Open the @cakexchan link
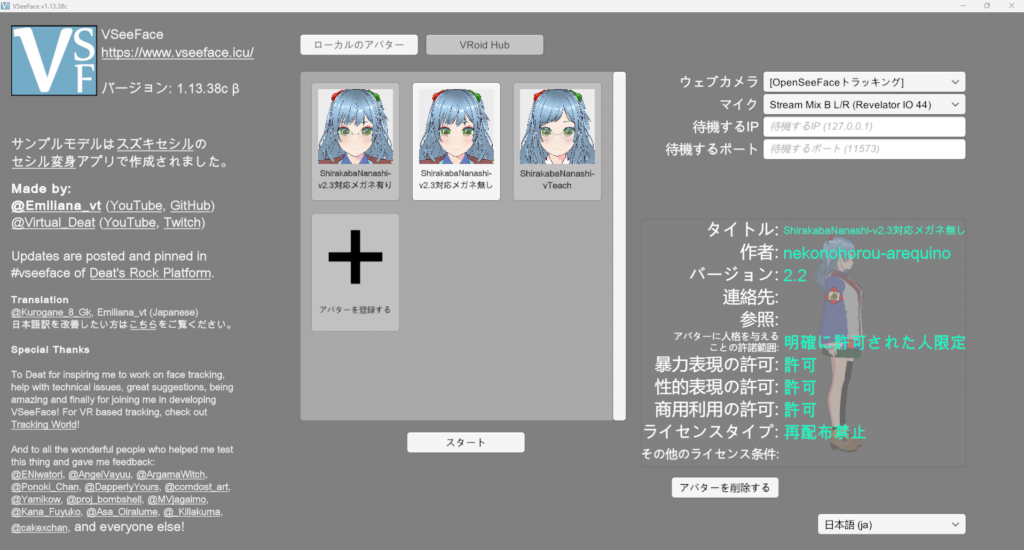Viewport: 1024px width, 550px height. coord(39,528)
